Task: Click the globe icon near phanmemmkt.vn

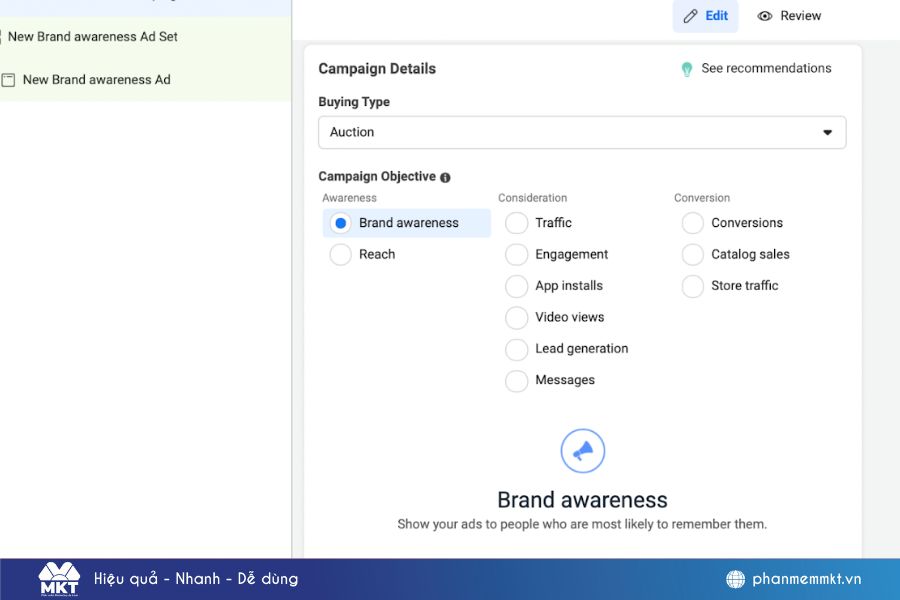Action: coord(735,579)
